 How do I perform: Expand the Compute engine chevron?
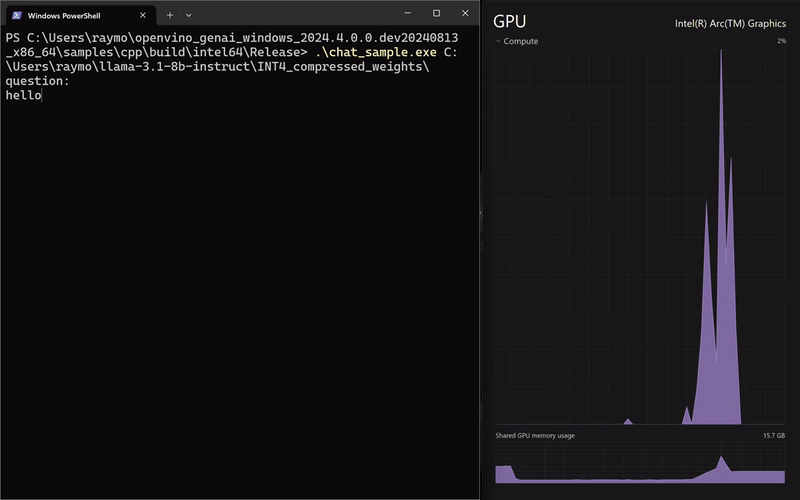pyautogui.click(x=499, y=42)
